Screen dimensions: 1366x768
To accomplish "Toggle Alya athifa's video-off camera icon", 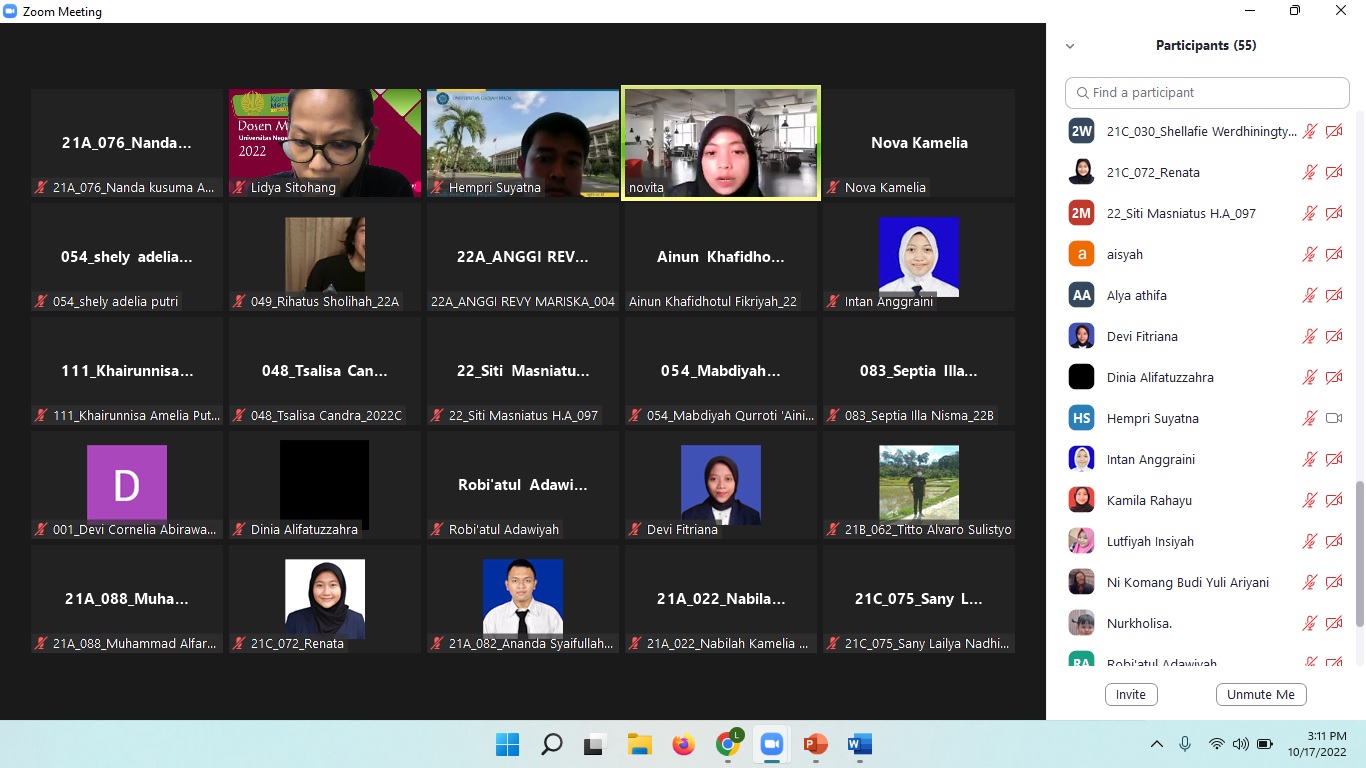I will pos(1333,295).
